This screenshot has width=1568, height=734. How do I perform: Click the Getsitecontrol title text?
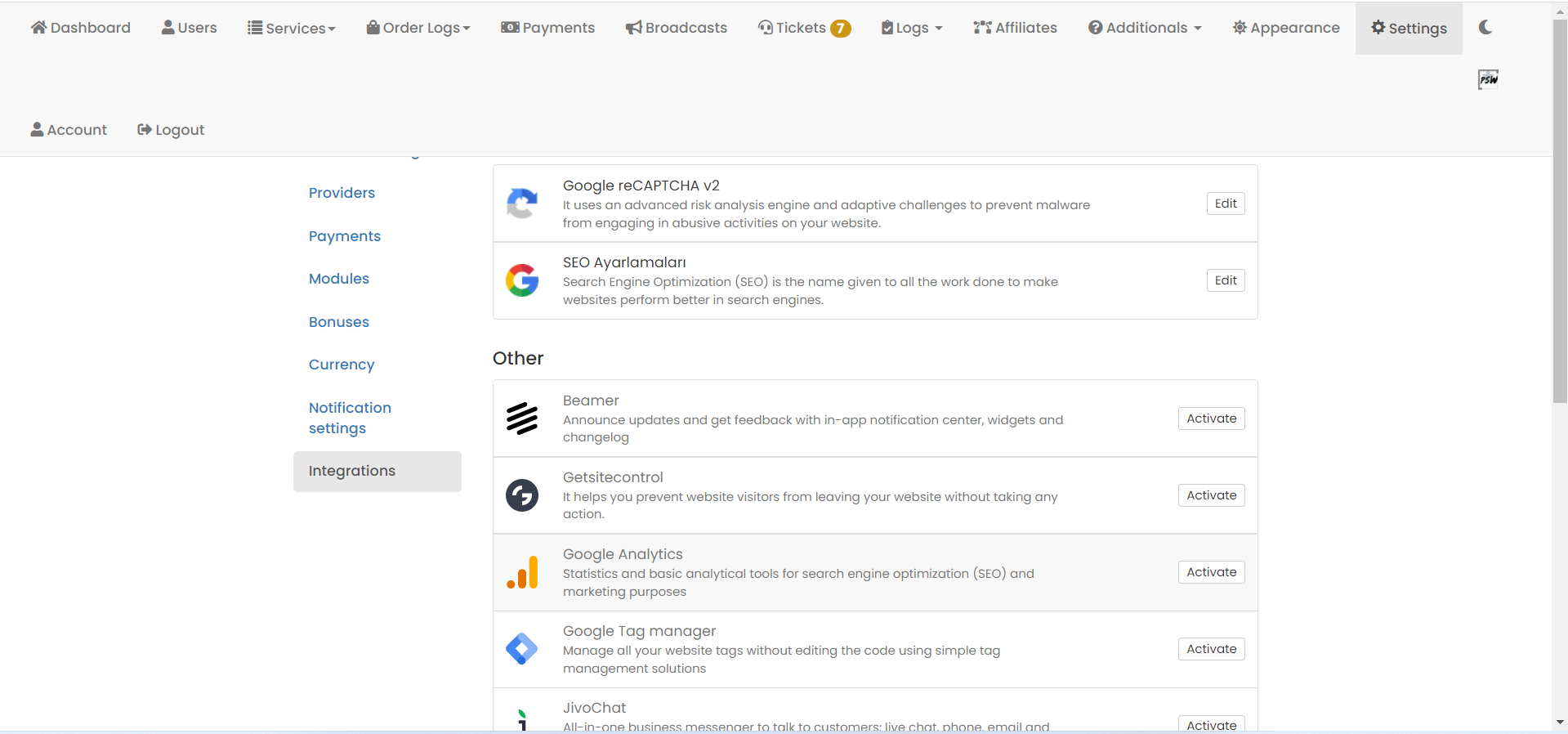click(613, 477)
